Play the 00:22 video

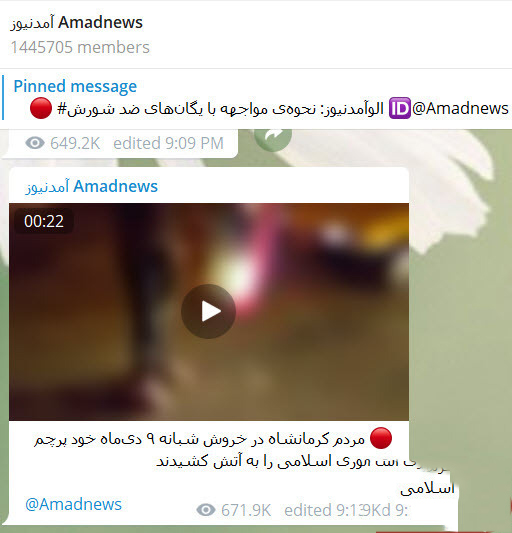tap(208, 311)
